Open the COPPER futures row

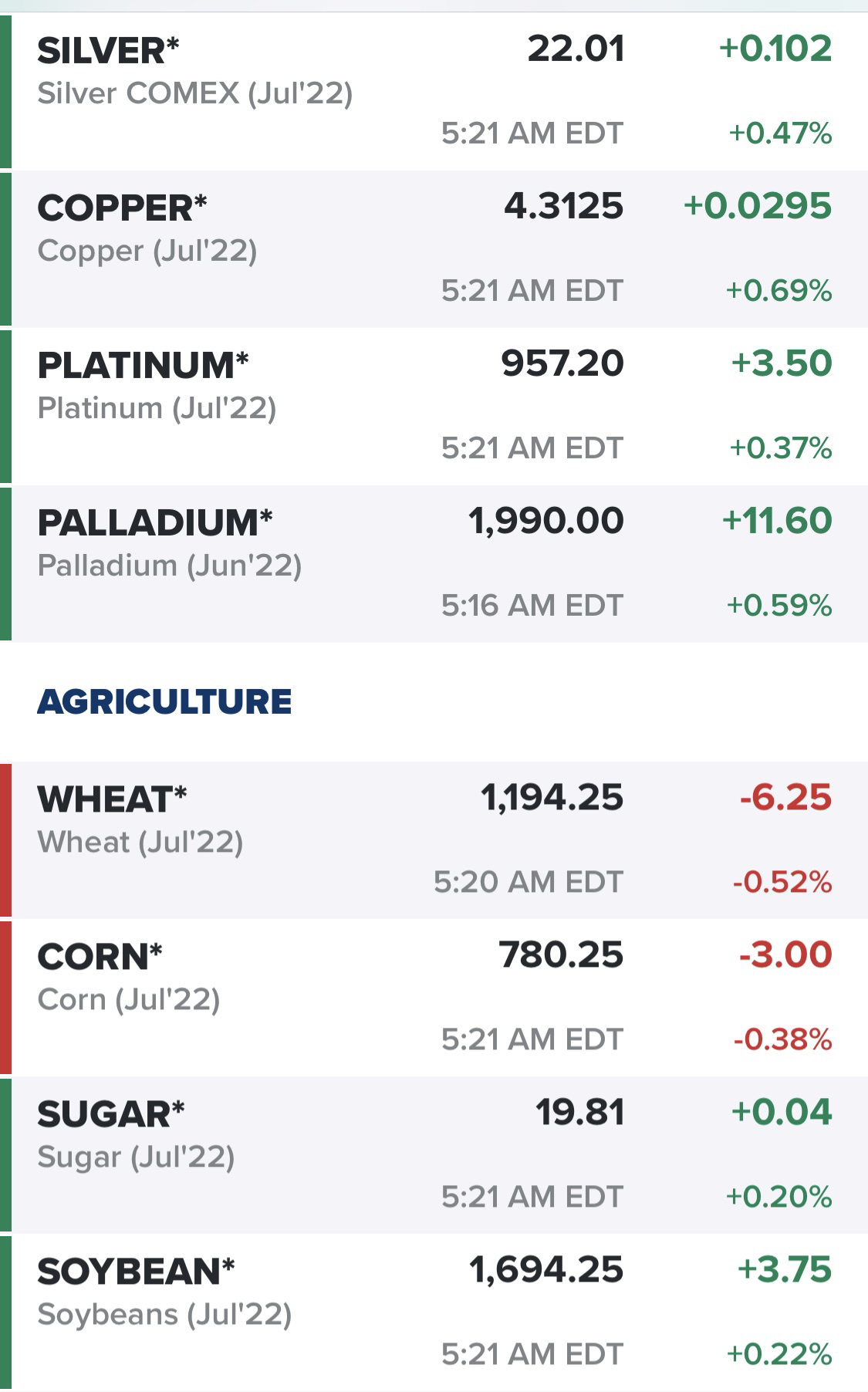coord(434,248)
